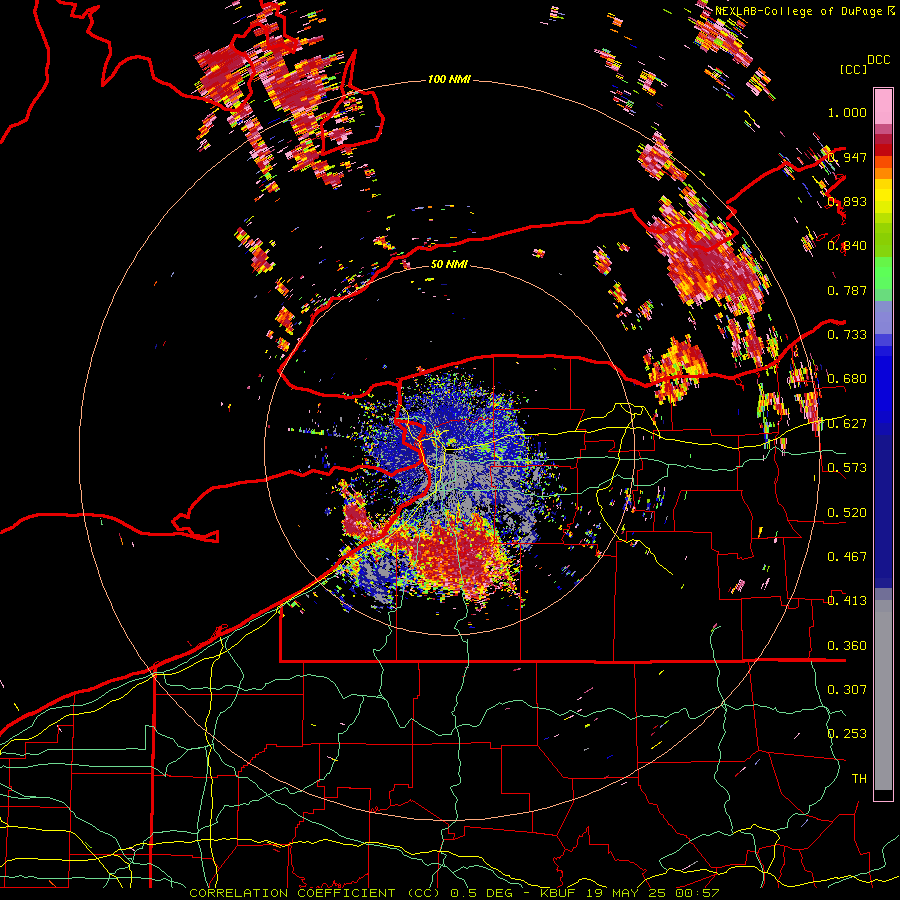Click the 0.947 legend value
The height and width of the screenshot is (900, 900).
[847, 157]
